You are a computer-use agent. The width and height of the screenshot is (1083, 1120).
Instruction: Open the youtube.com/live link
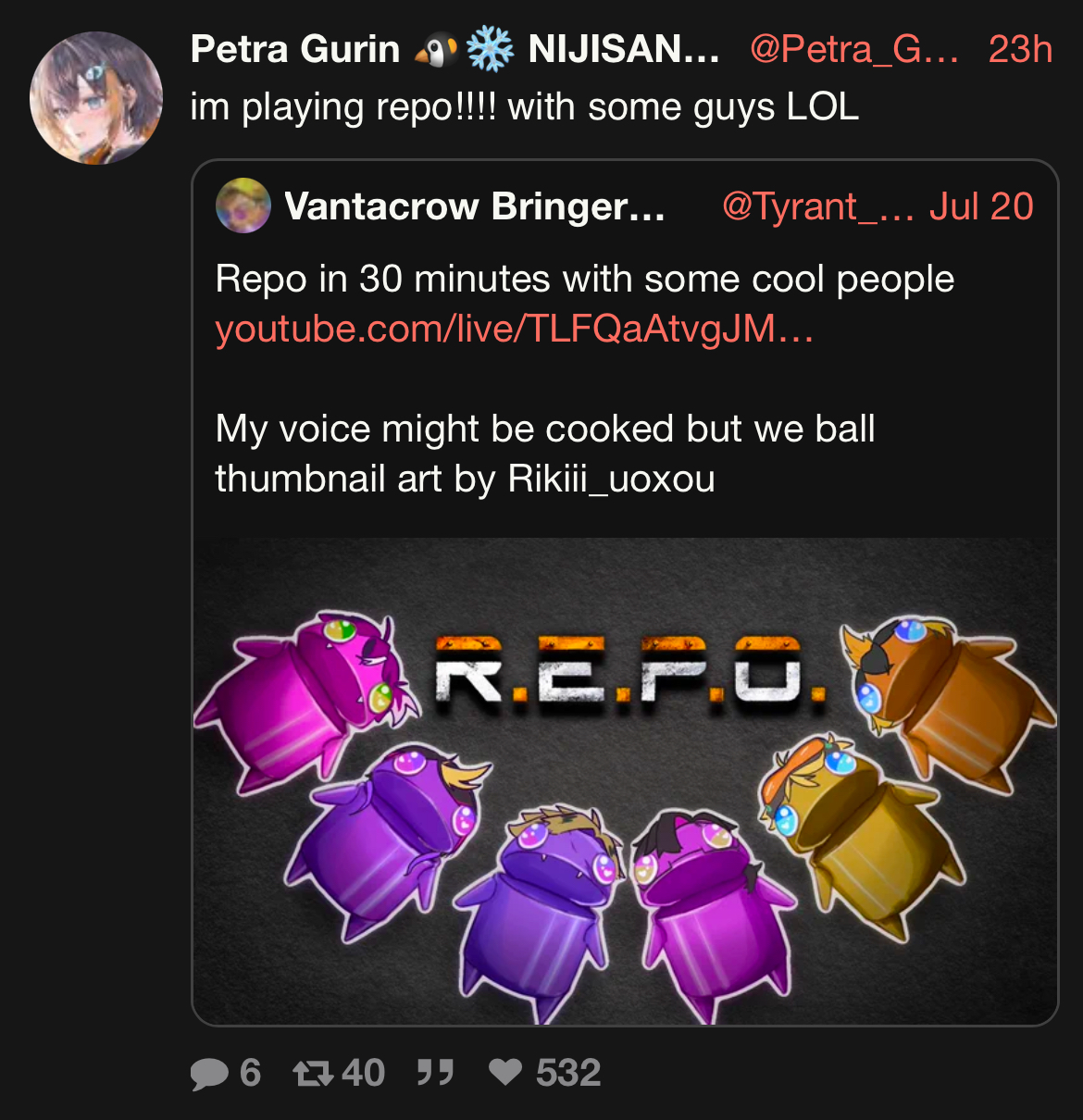click(x=514, y=329)
